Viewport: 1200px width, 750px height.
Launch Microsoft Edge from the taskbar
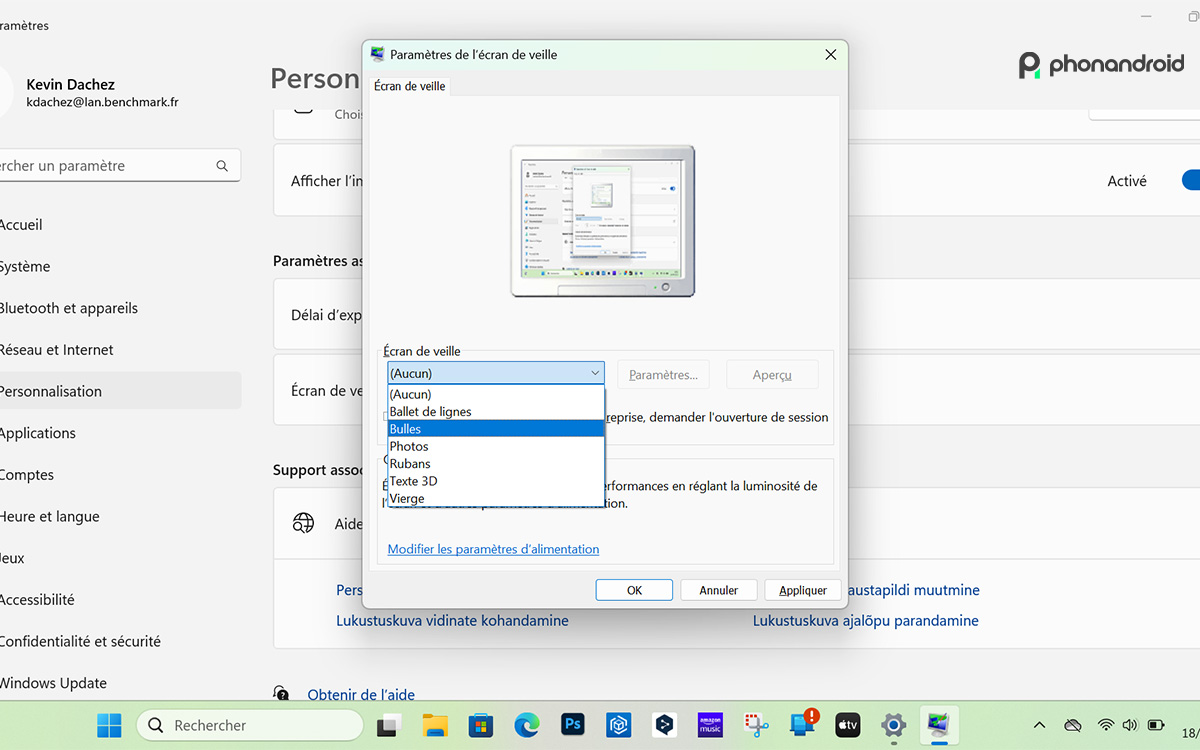coord(526,725)
